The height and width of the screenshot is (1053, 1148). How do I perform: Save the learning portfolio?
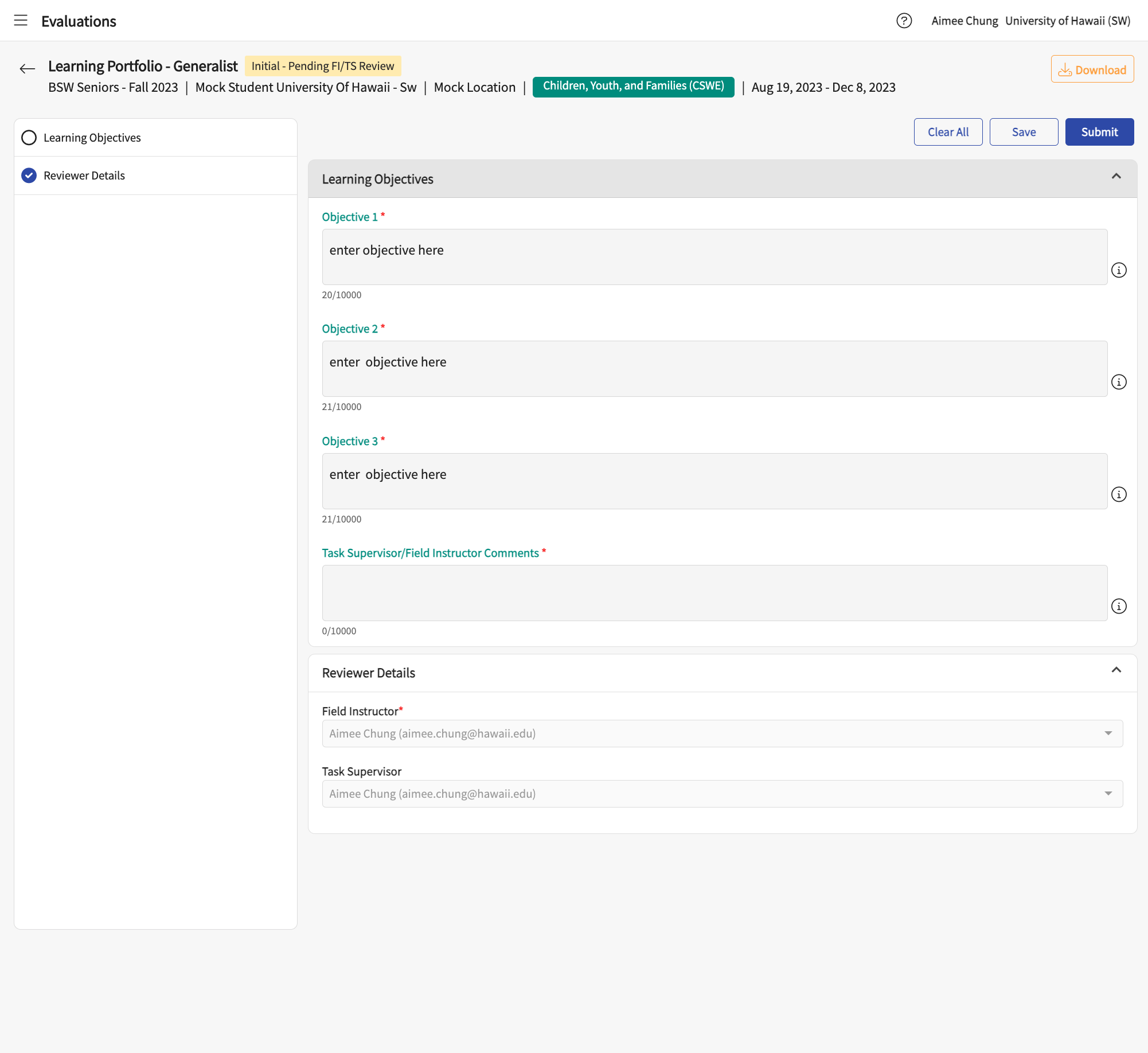click(x=1024, y=132)
